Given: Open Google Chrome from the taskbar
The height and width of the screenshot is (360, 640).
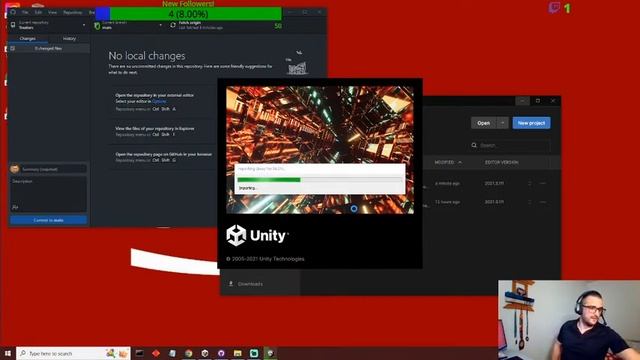Looking at the screenshot, I should pyautogui.click(x=189, y=353).
